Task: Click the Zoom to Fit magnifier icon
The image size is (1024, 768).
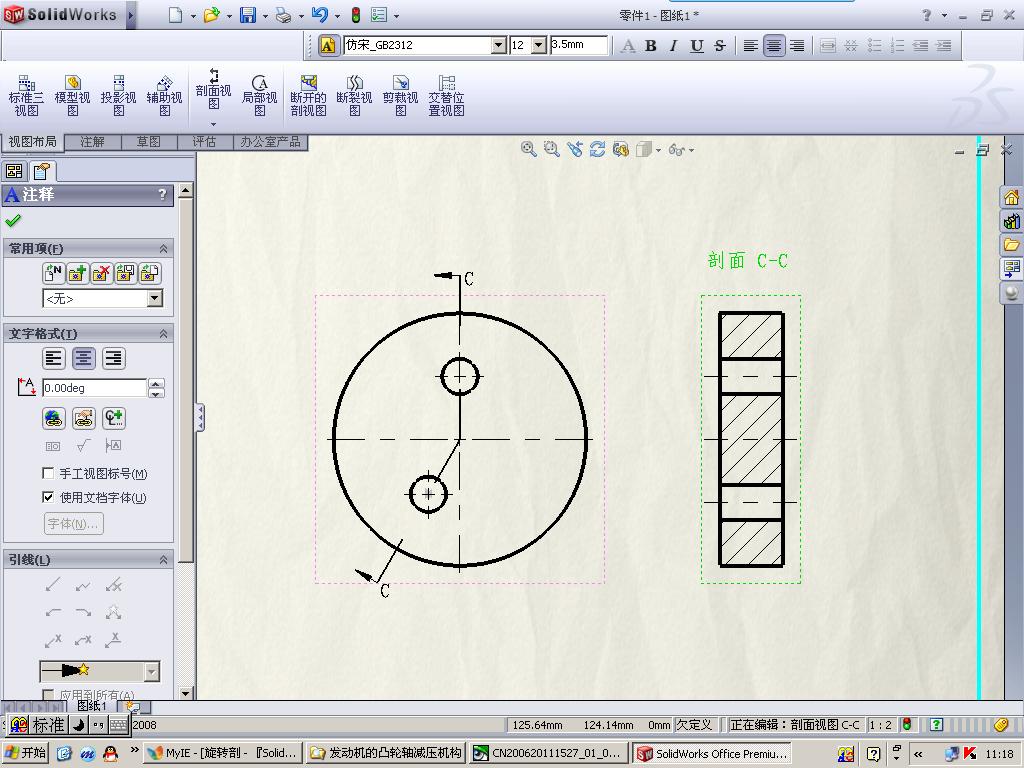Action: point(528,150)
